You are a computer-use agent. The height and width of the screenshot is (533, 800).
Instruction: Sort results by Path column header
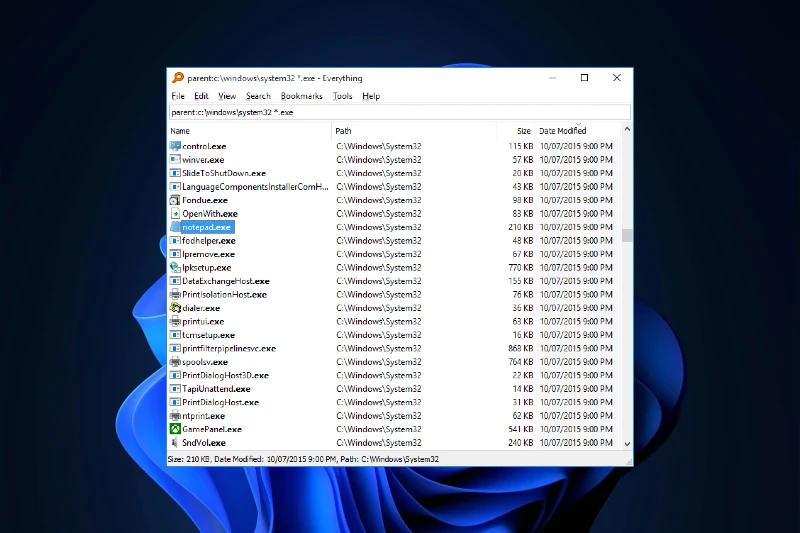pos(414,131)
